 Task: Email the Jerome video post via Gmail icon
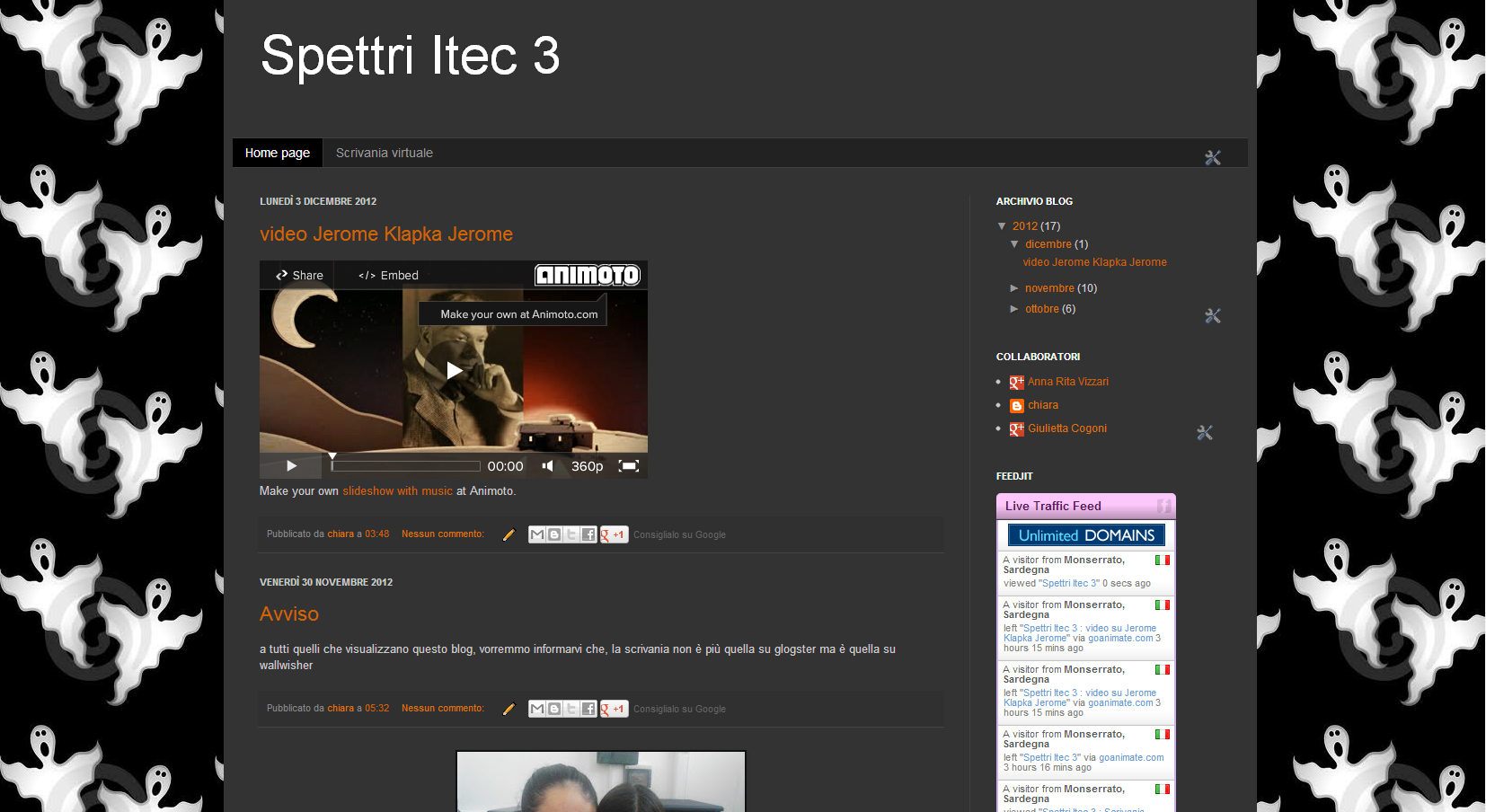[537, 534]
